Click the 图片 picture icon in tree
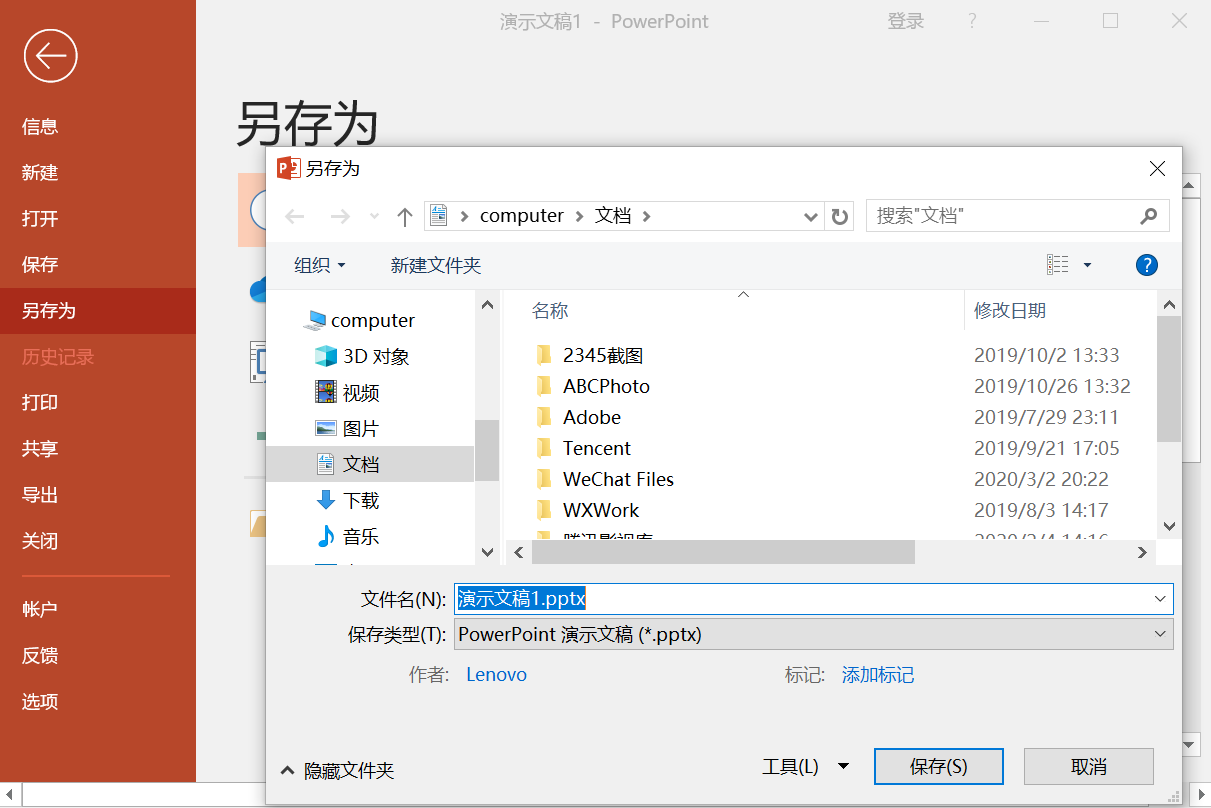 tap(325, 428)
